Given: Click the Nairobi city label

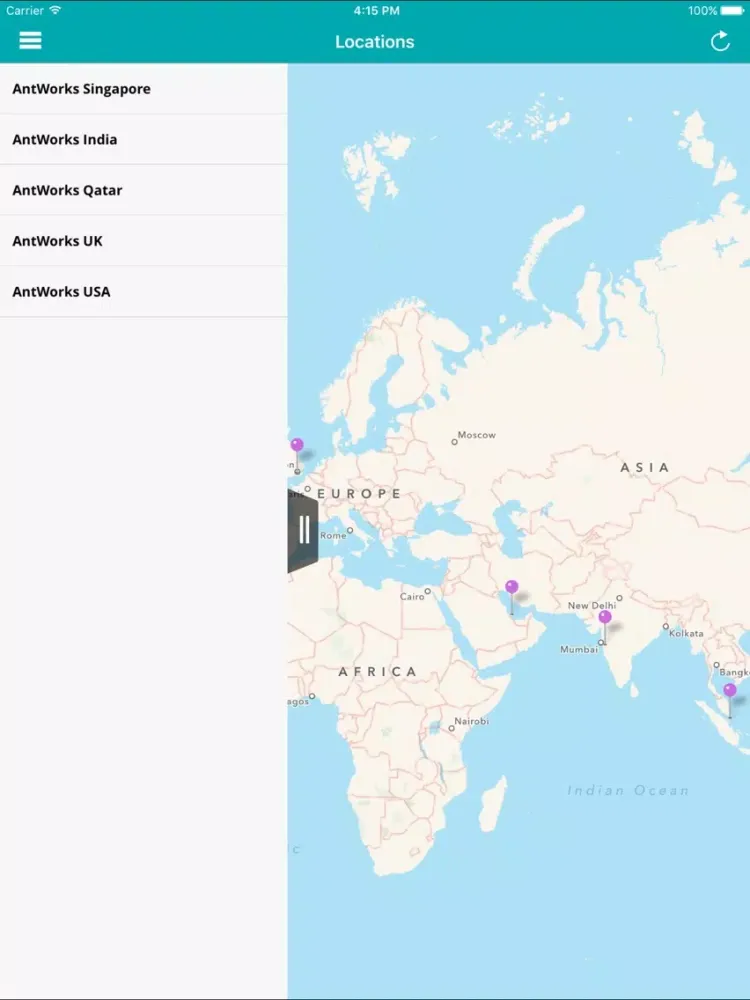Looking at the screenshot, I should [x=471, y=721].
